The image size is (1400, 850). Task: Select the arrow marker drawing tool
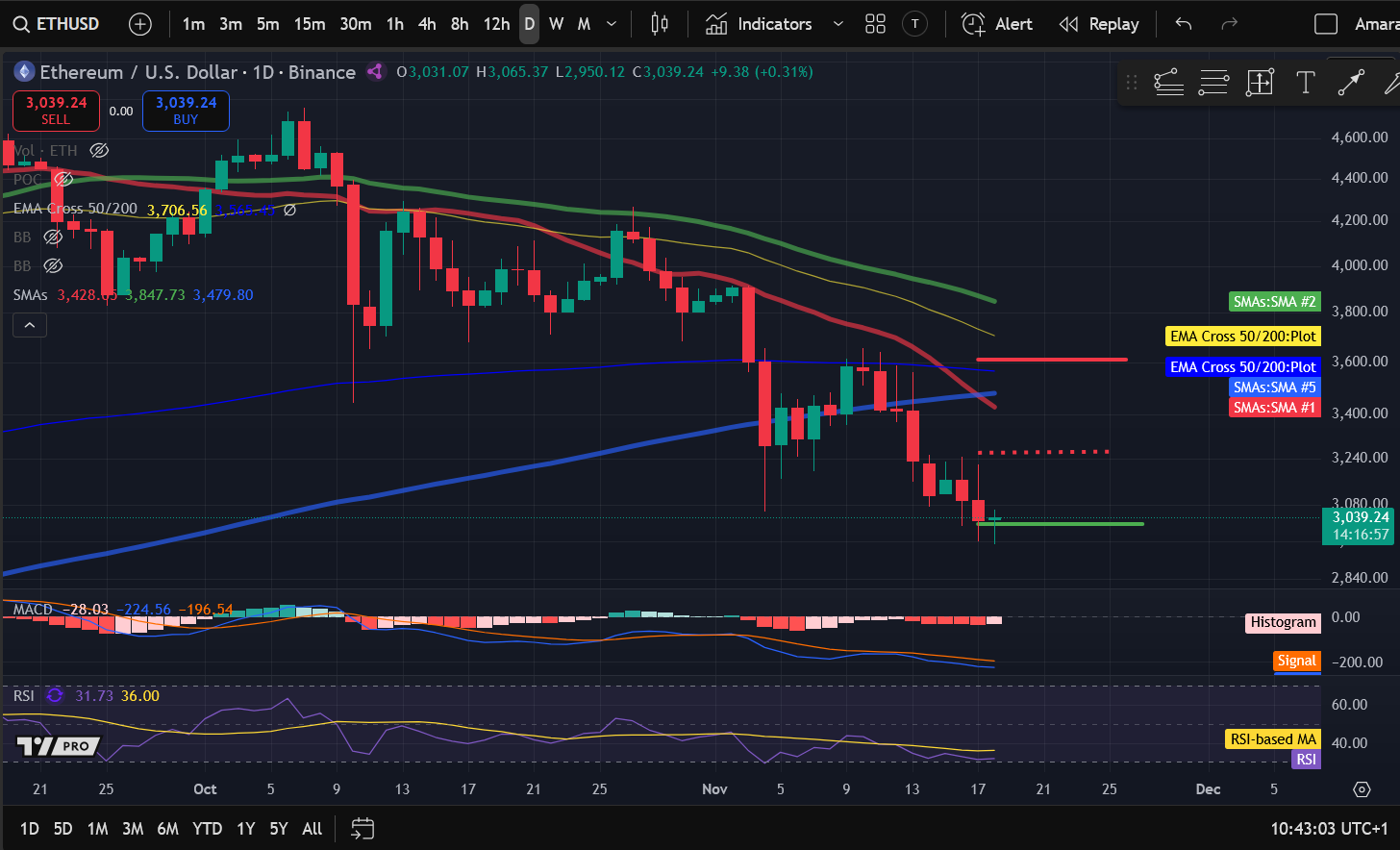click(1350, 83)
